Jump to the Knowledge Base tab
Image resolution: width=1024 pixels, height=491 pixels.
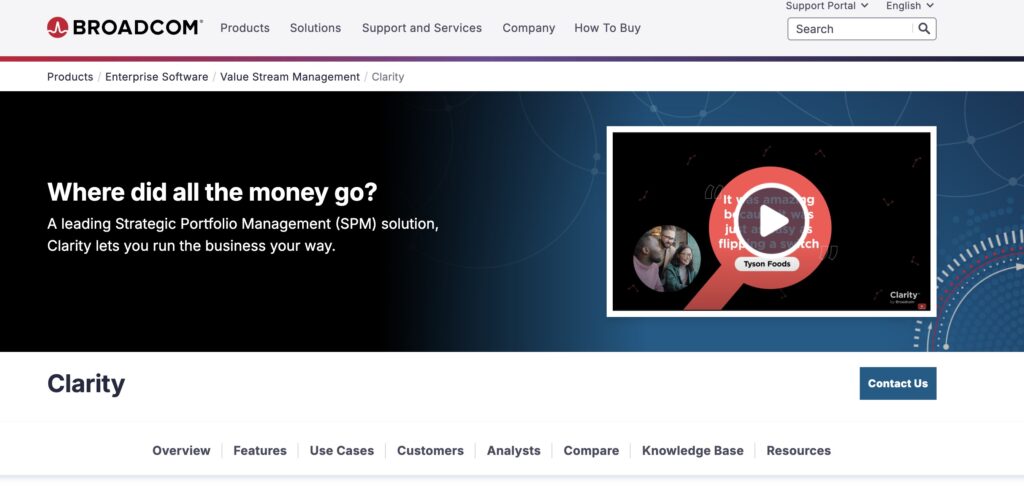(x=692, y=451)
